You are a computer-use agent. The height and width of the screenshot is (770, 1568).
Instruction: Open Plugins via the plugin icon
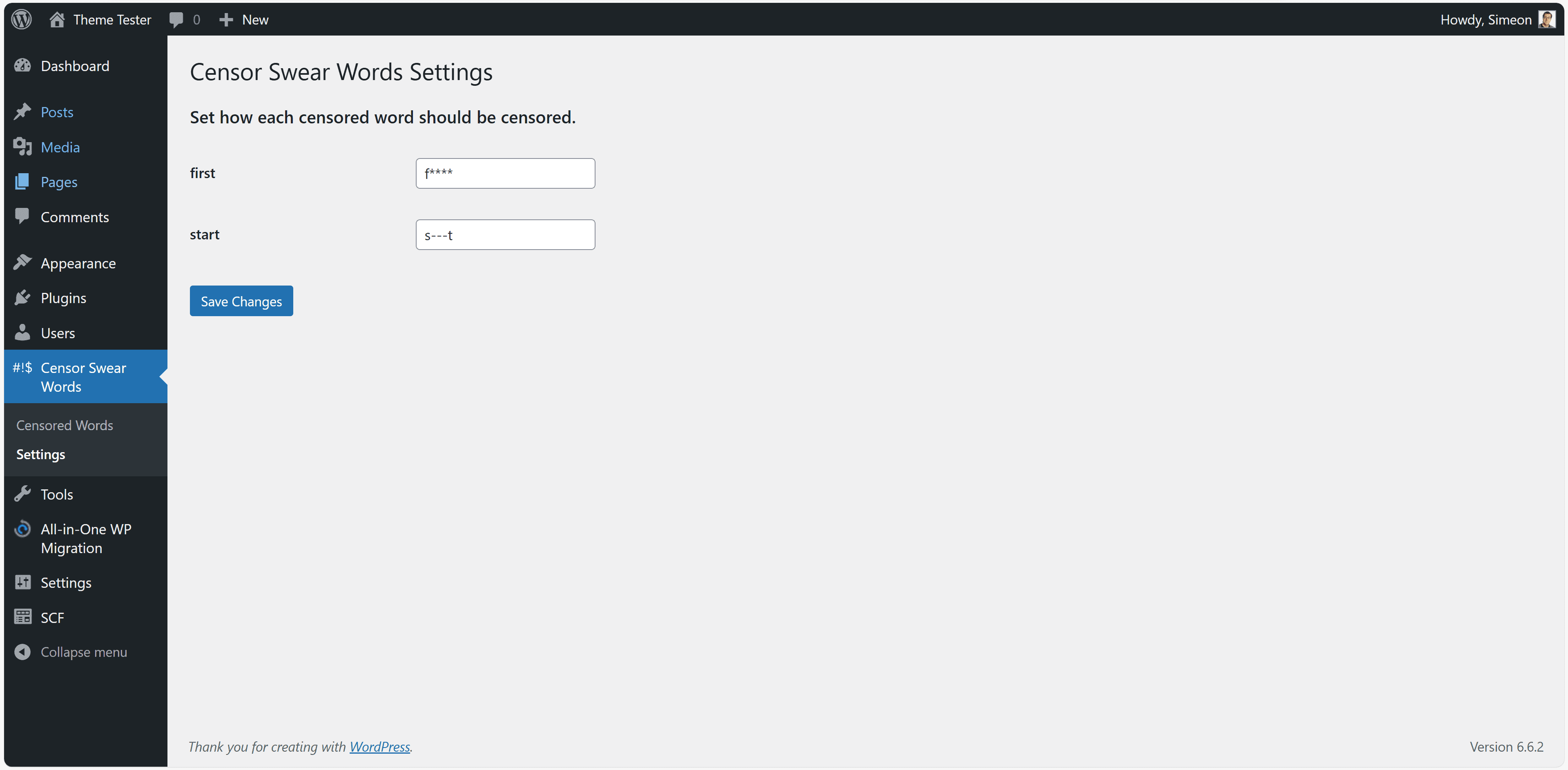pyautogui.click(x=22, y=297)
